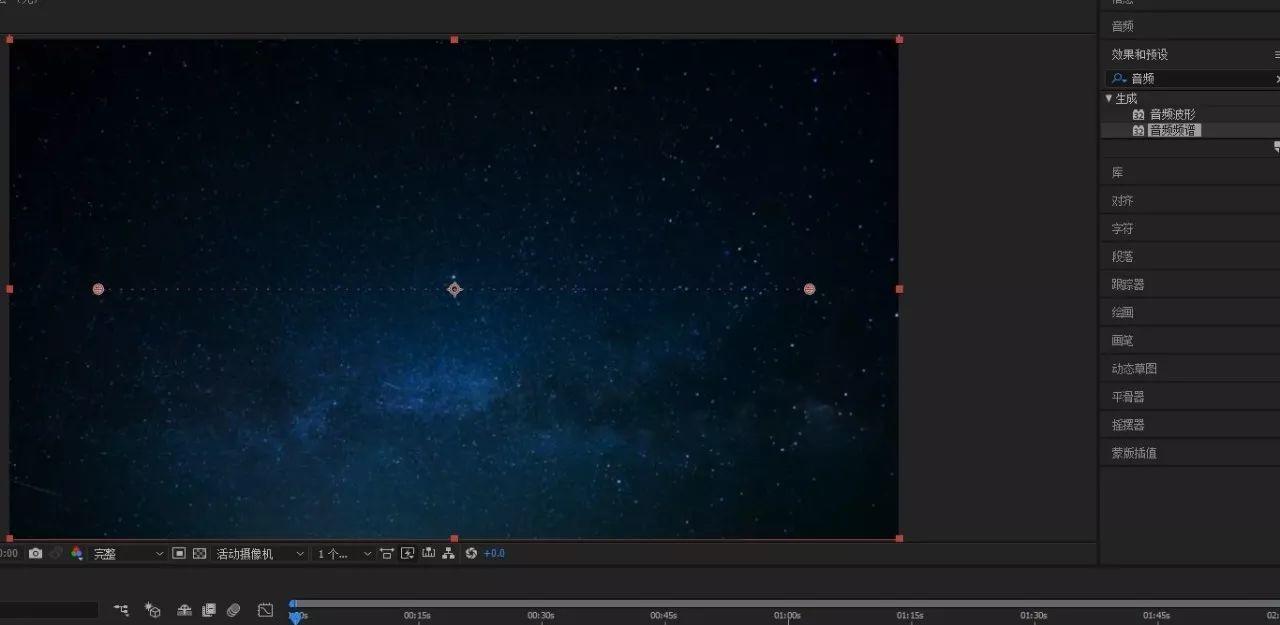Open the 完整 resolution dropdown
Viewport: 1280px width, 625px height.
pos(128,553)
